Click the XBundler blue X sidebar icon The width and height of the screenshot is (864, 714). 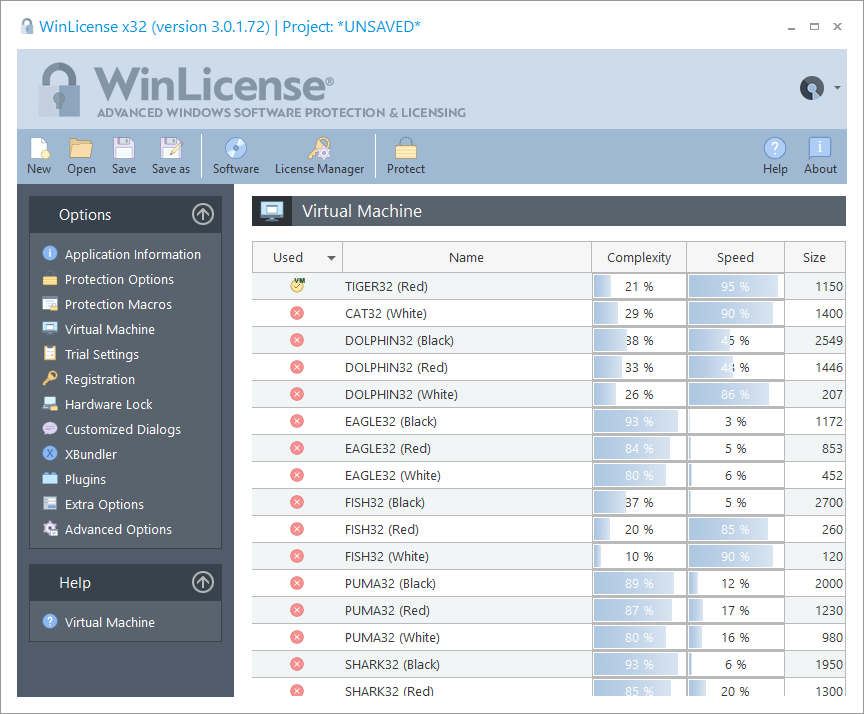pos(50,453)
